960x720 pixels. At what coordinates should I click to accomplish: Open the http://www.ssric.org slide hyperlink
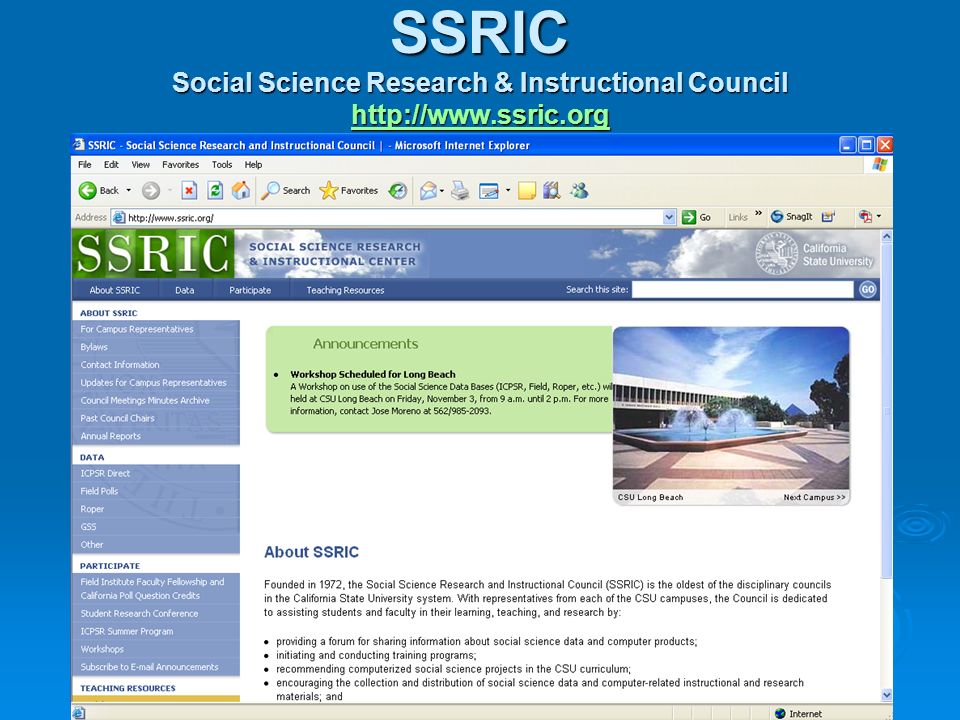(480, 115)
